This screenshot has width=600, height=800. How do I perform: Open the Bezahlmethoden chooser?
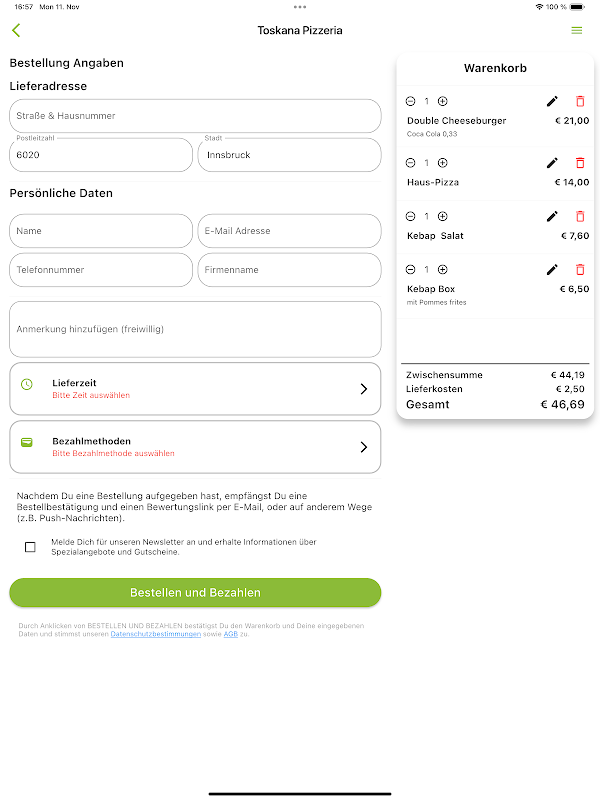[x=195, y=447]
